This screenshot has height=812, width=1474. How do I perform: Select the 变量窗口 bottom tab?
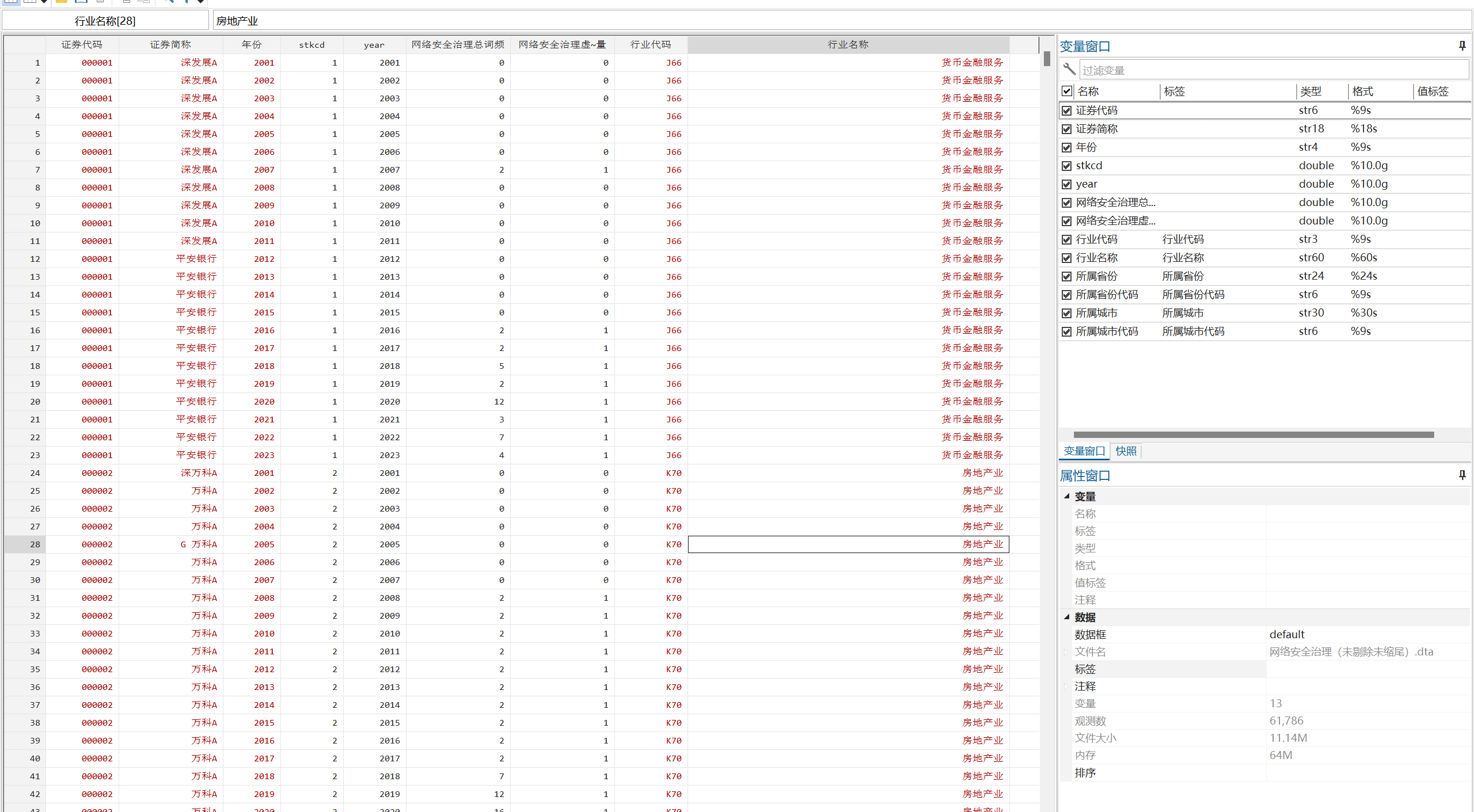click(x=1084, y=451)
